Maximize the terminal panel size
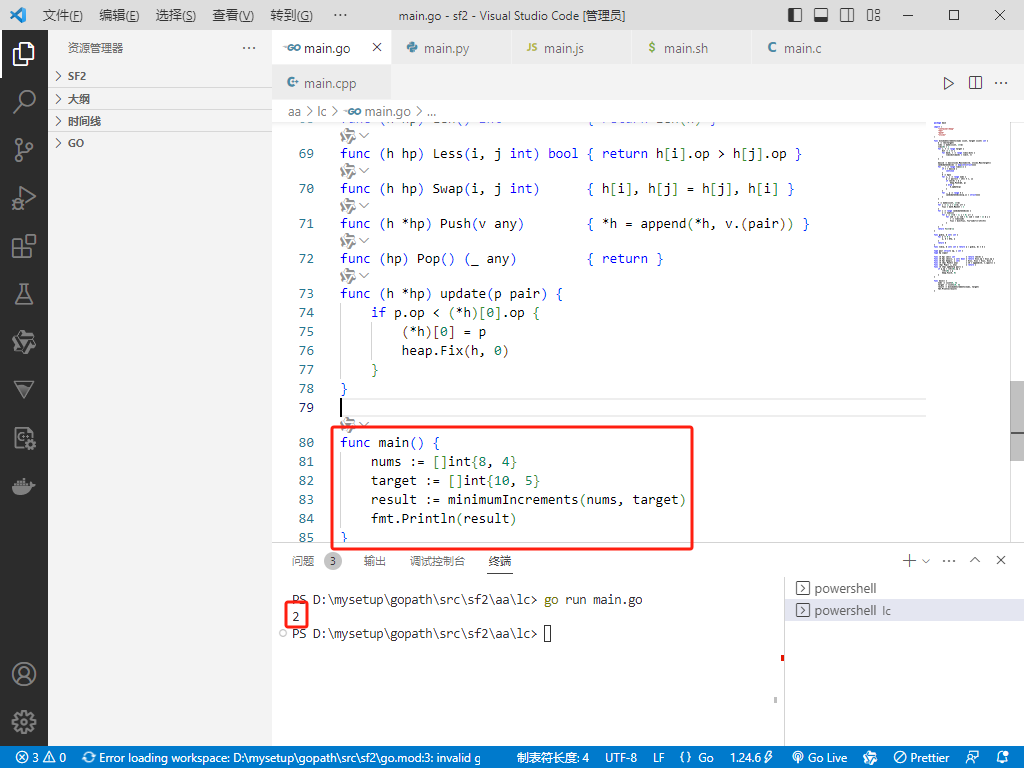This screenshot has height=768, width=1024. pyautogui.click(x=975, y=560)
